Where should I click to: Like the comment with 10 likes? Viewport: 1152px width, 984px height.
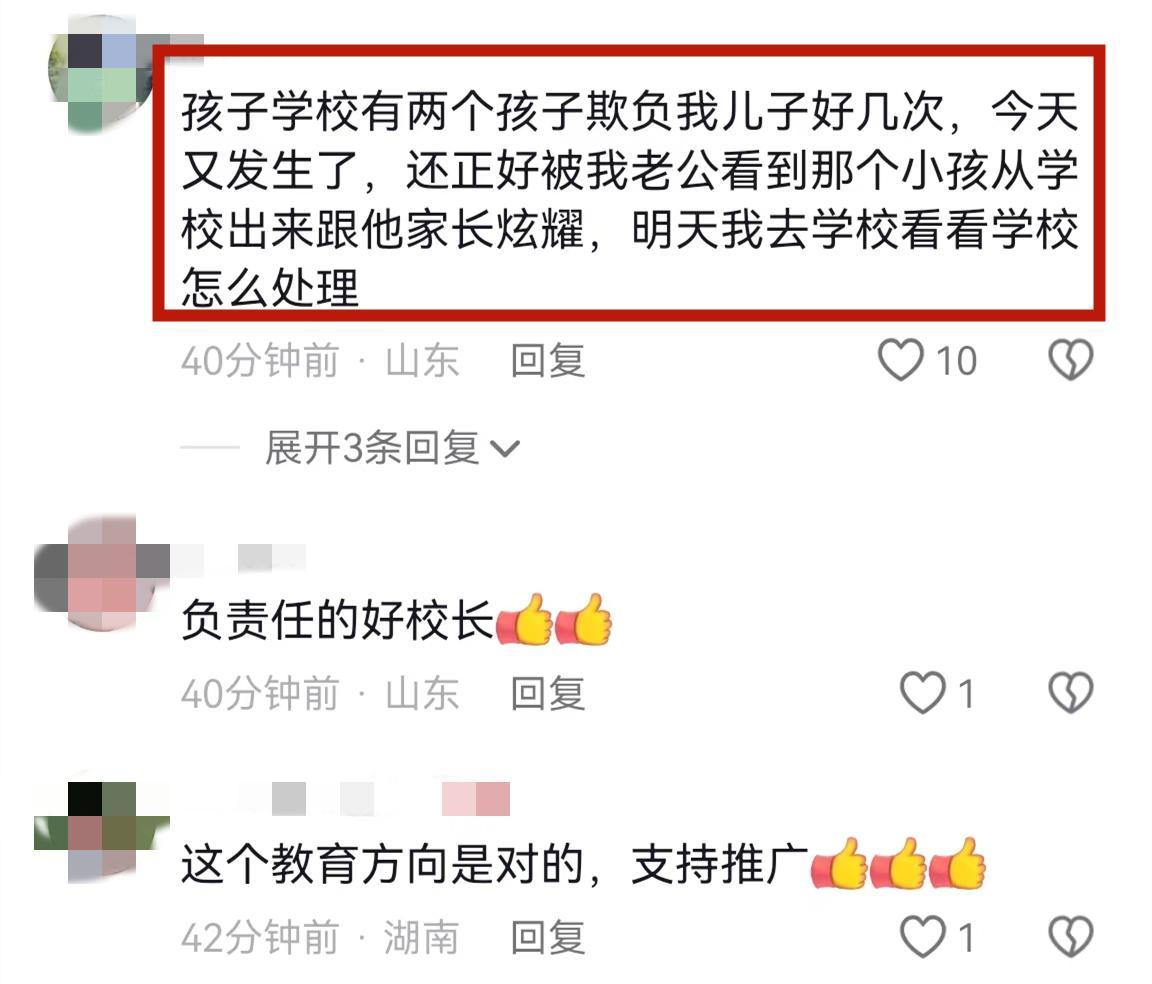901,360
